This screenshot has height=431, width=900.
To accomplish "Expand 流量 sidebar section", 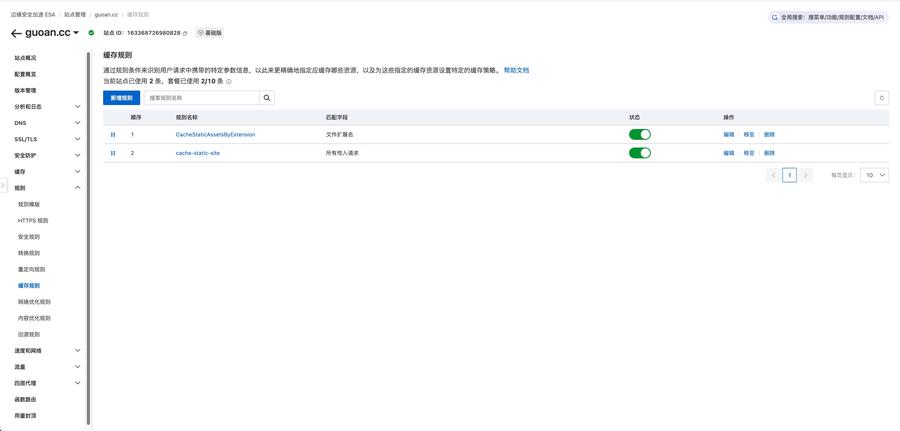I will (77, 367).
